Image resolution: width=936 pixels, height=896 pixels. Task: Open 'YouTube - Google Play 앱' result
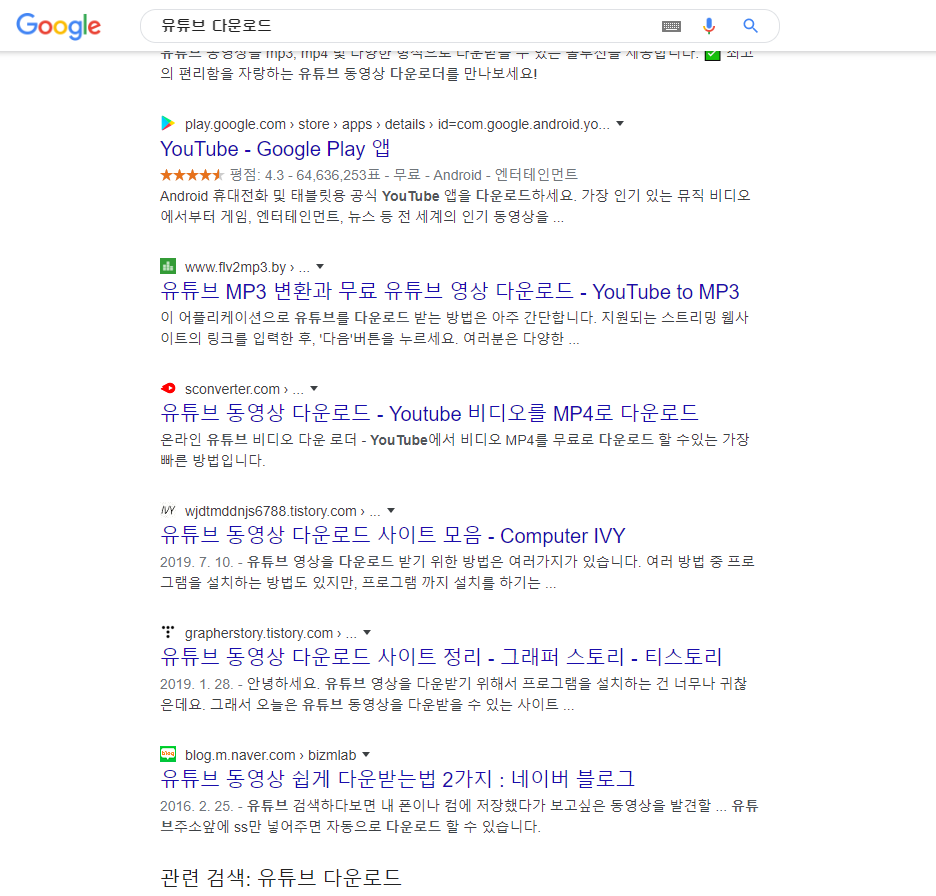[x=275, y=149]
